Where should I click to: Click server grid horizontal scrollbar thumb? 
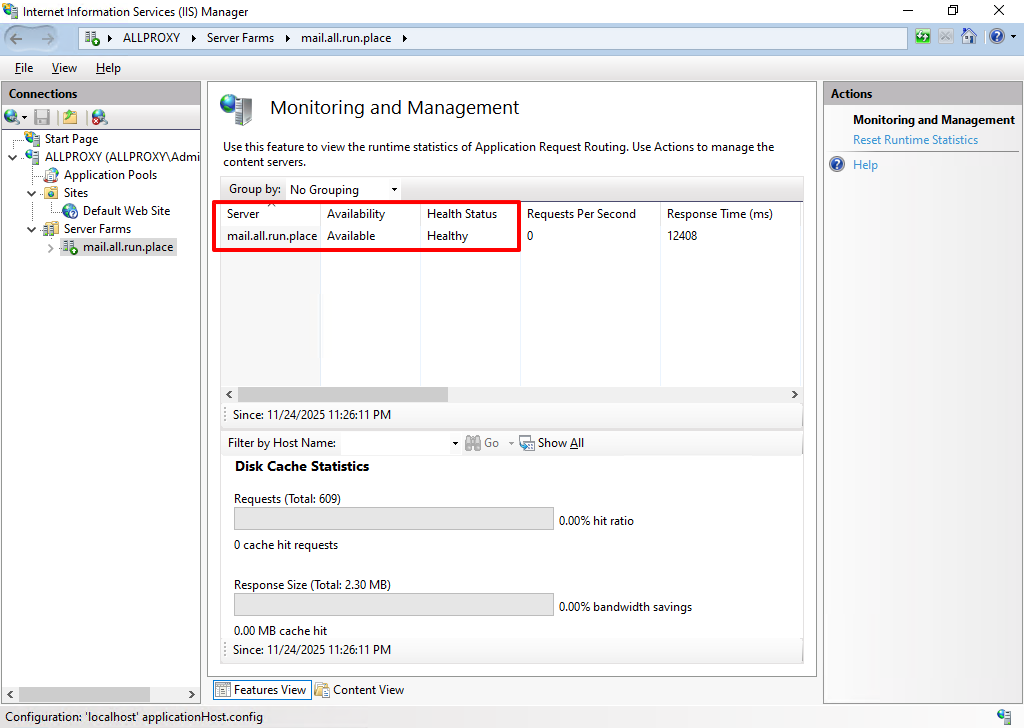[x=343, y=394]
